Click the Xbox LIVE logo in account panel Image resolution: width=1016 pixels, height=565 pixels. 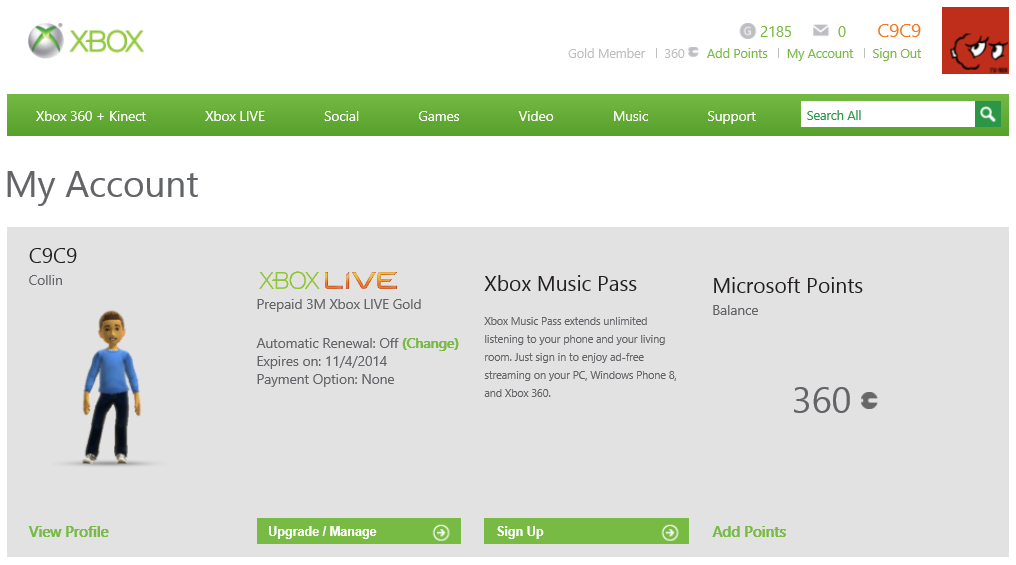[x=328, y=281]
